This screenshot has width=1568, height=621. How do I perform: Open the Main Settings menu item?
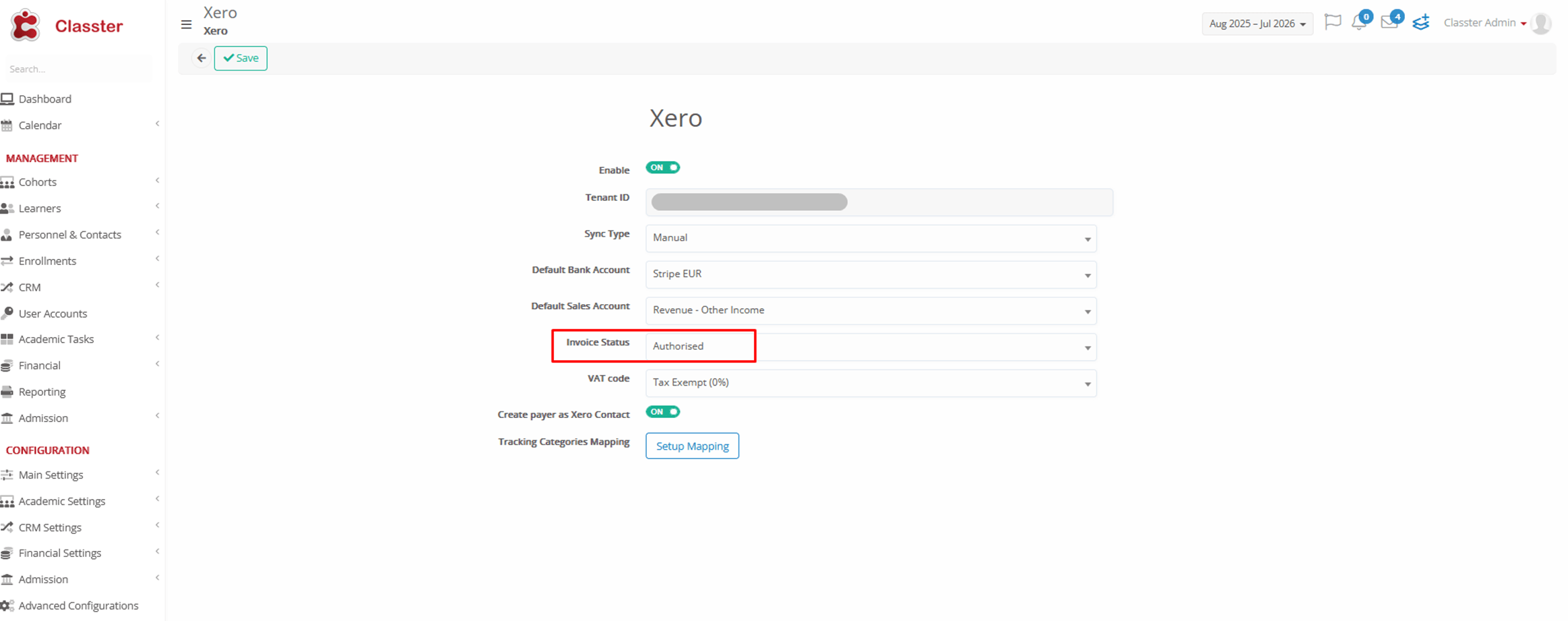pyautogui.click(x=51, y=475)
